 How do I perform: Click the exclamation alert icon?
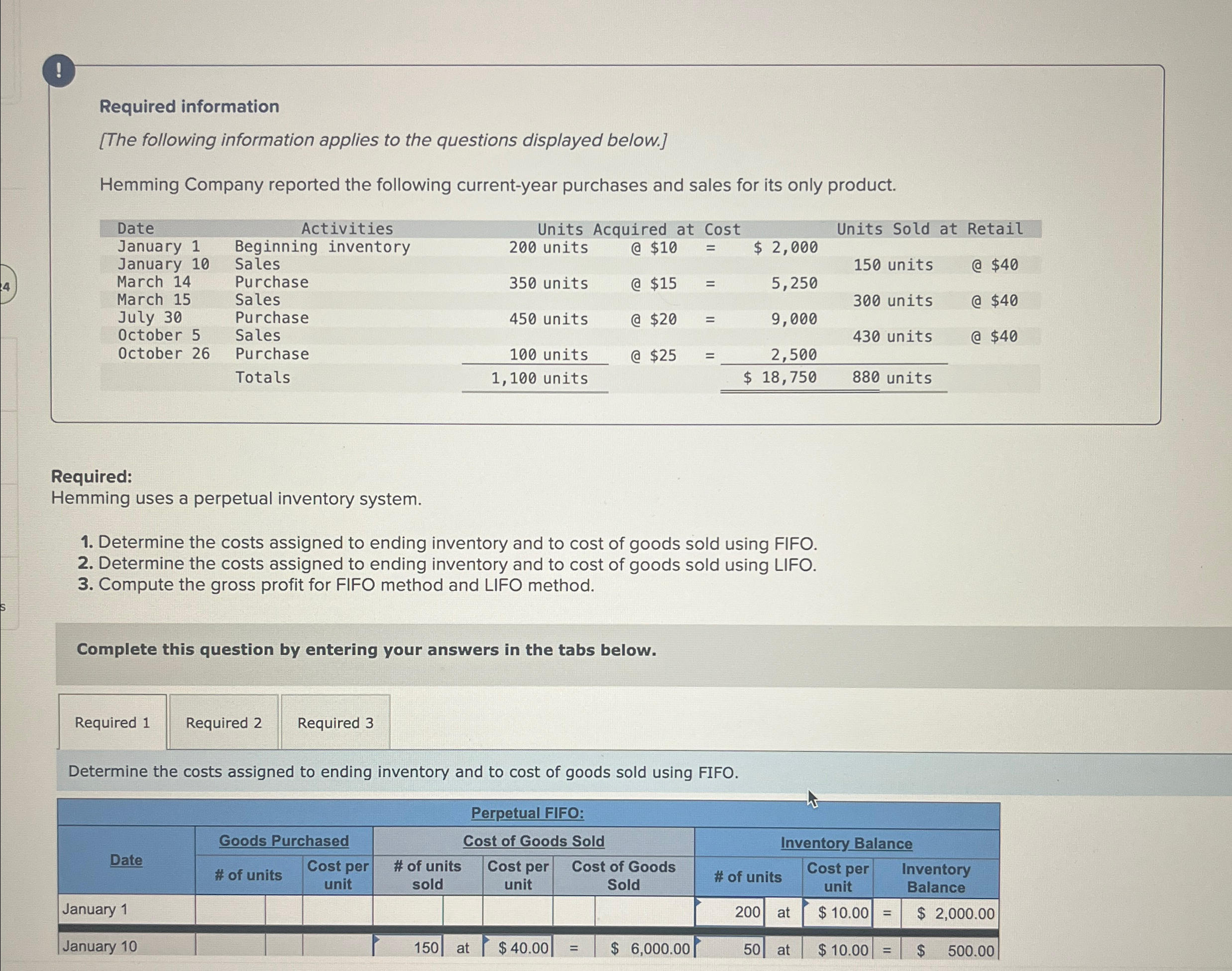pyautogui.click(x=59, y=71)
